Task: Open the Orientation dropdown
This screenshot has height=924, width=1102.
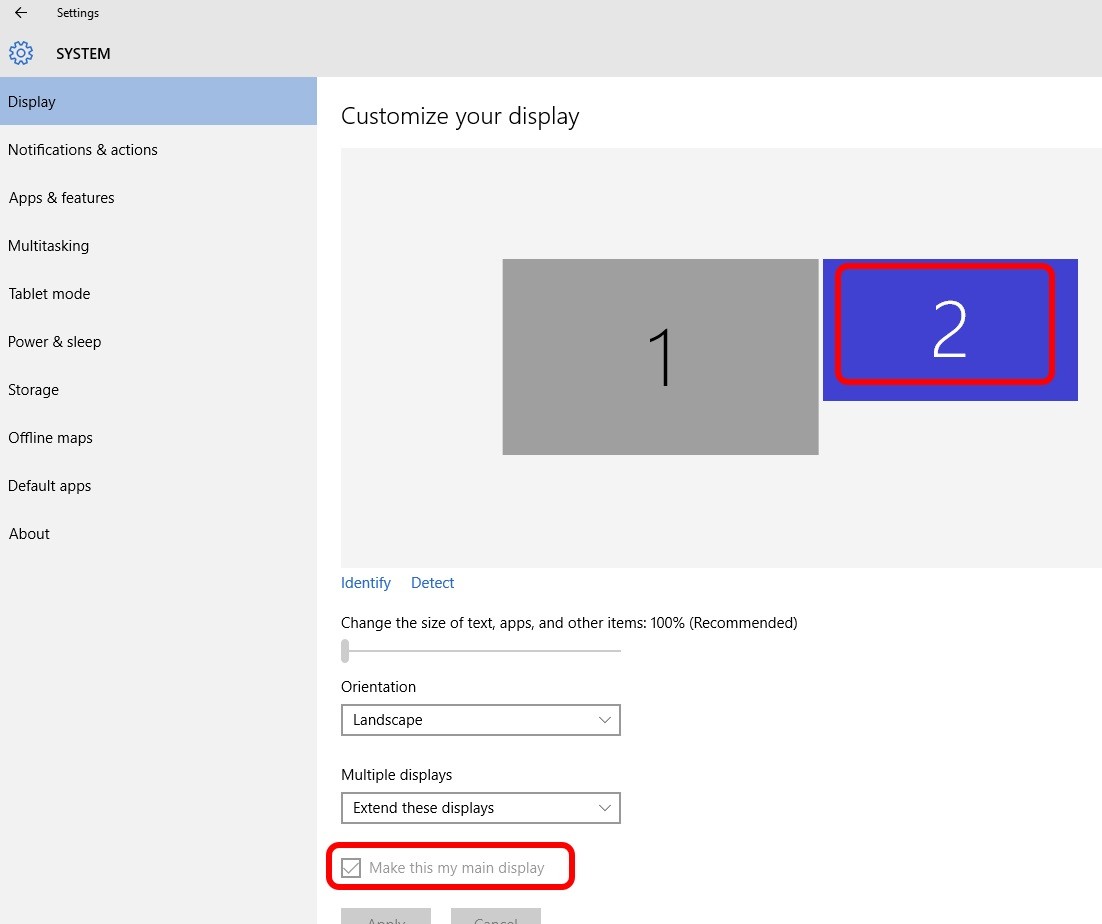Action: (x=480, y=720)
